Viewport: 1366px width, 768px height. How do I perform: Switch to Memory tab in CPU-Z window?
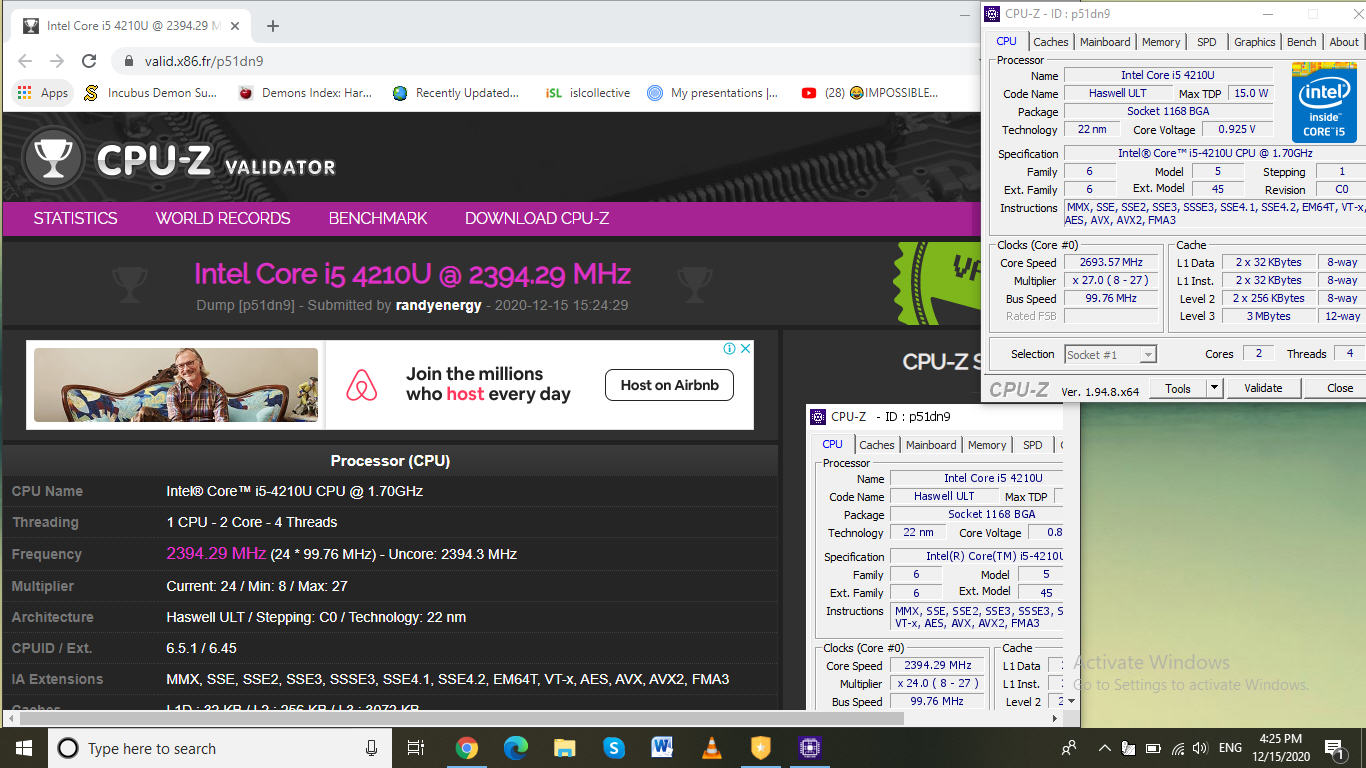click(x=1161, y=42)
